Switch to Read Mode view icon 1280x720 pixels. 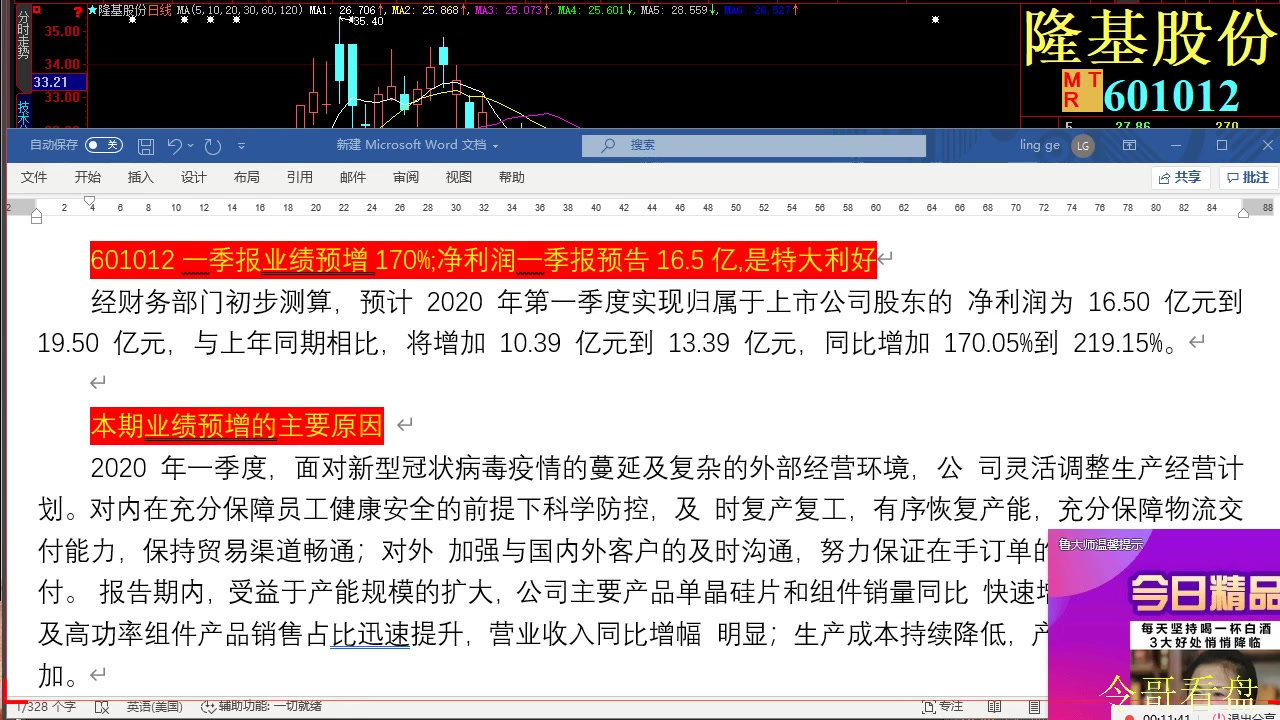[x=994, y=707]
